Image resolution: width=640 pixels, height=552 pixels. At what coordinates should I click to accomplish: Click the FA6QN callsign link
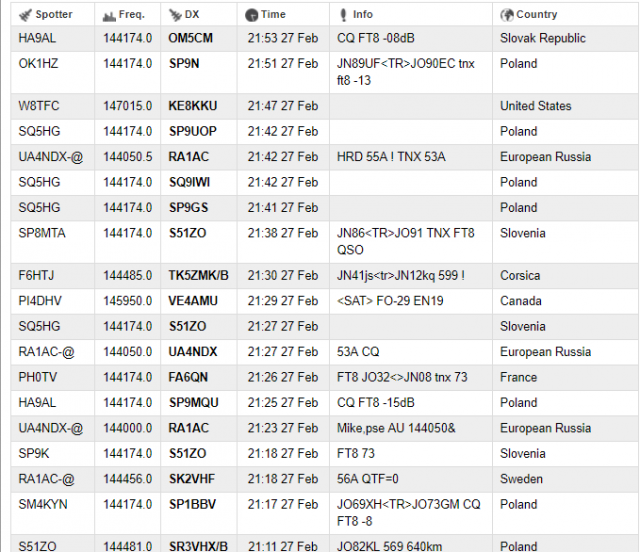[188, 378]
